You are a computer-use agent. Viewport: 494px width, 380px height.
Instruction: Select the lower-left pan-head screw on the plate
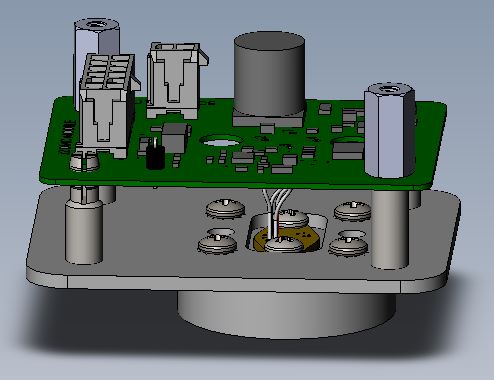pos(217,244)
